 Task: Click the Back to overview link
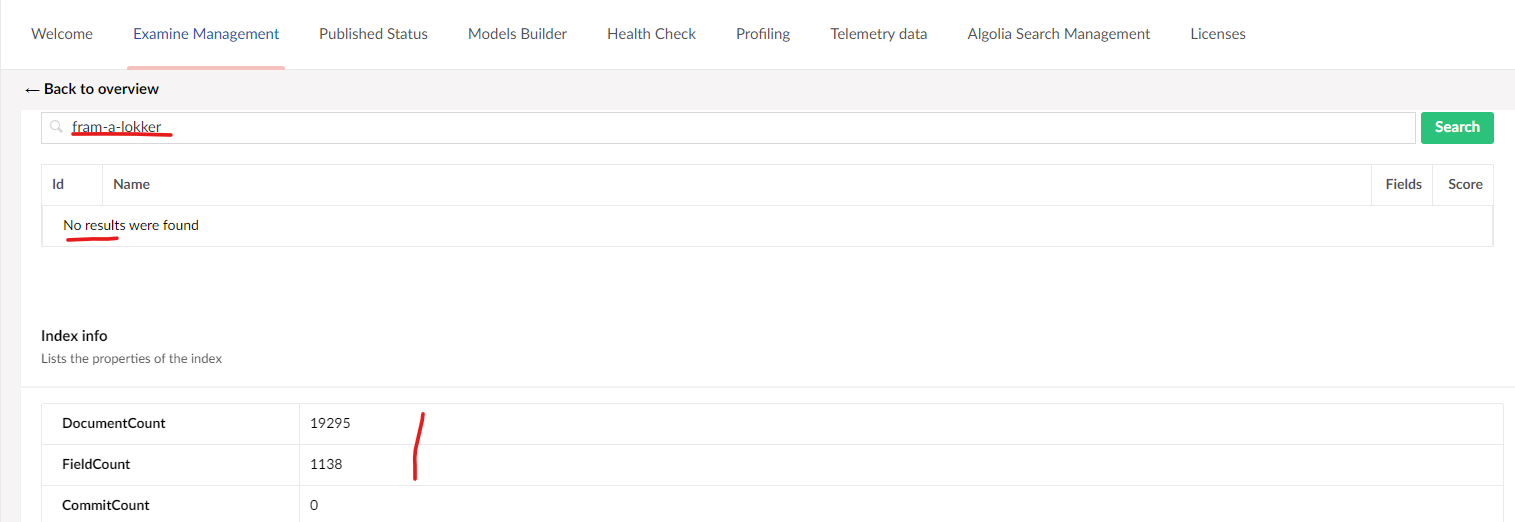click(92, 89)
